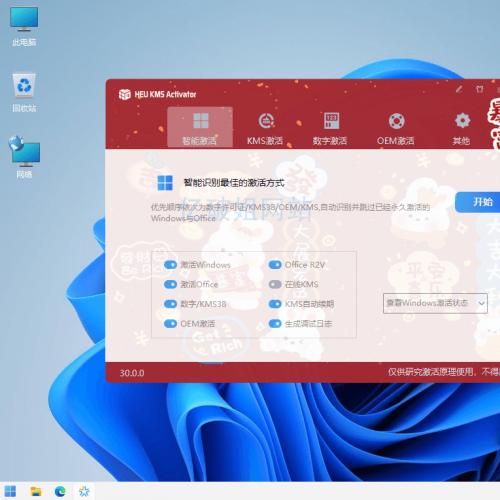
Task: Toggle the 激活Windows switch
Action: (170, 265)
